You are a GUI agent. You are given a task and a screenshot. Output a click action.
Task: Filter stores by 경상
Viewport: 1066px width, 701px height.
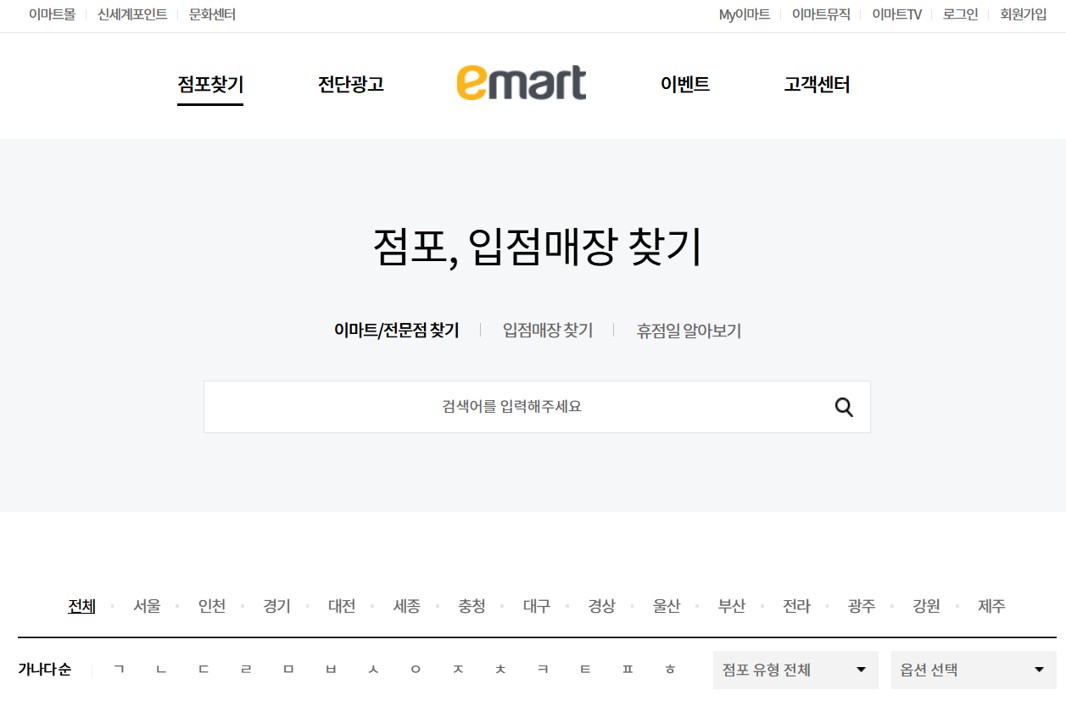[601, 606]
